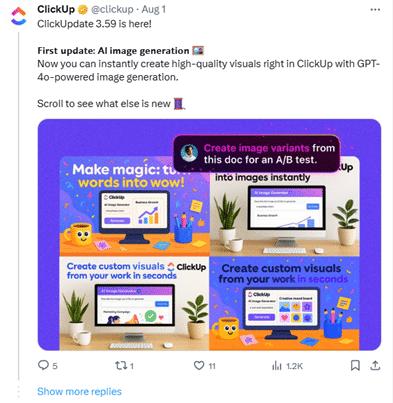This screenshot has width=393, height=403.
Task: Like the tweet with heart icon
Action: click(x=199, y=365)
